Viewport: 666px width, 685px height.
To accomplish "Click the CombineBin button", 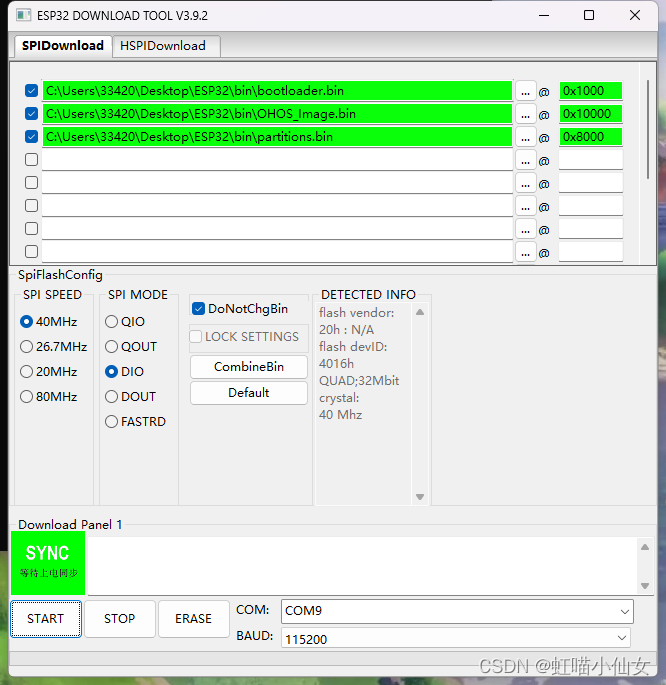I will (x=249, y=367).
